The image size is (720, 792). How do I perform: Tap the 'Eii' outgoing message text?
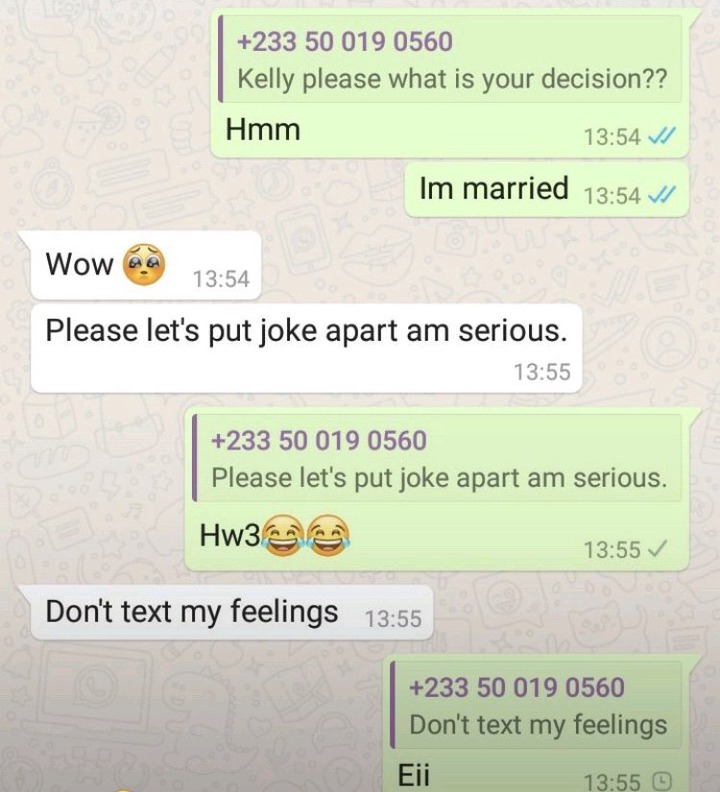click(414, 775)
